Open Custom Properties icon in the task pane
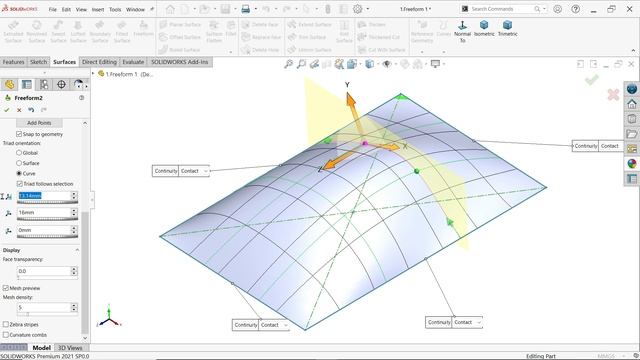The width and height of the screenshot is (640, 360). coord(632,178)
